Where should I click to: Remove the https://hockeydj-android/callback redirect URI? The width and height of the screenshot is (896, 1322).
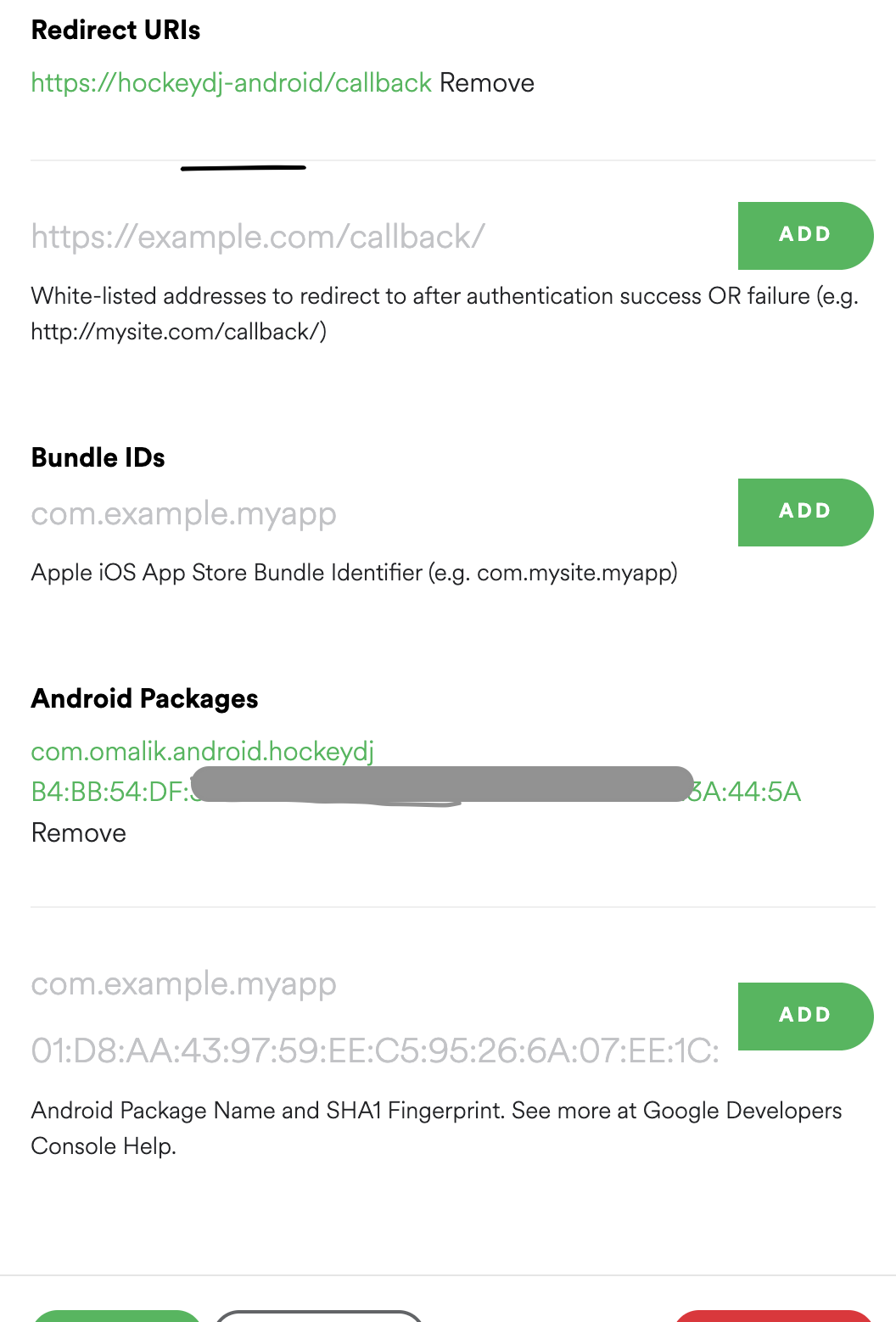[x=485, y=82]
